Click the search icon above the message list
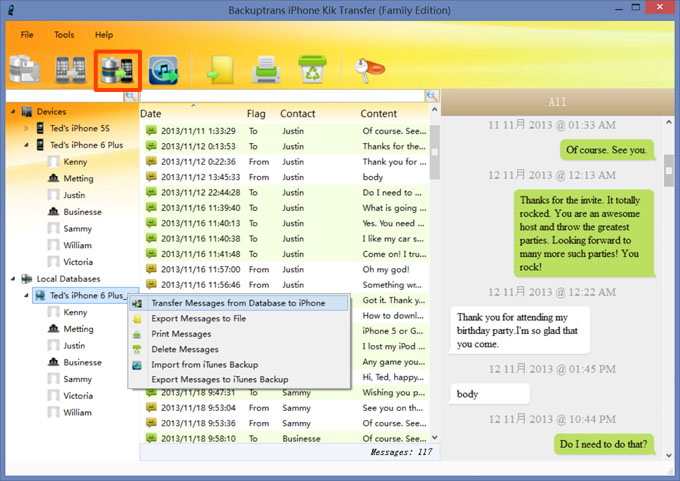Image resolution: width=680 pixels, height=481 pixels. 432,95
